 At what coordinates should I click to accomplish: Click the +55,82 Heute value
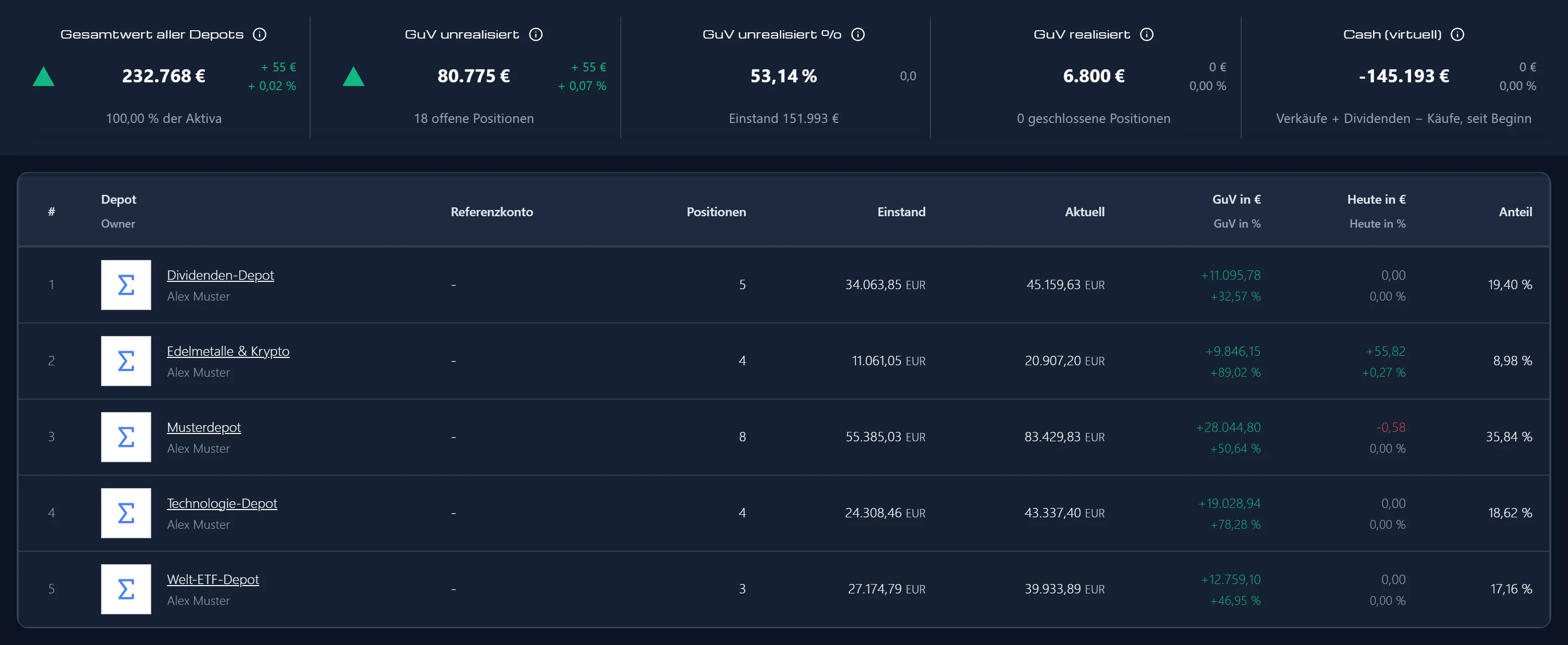[1386, 351]
